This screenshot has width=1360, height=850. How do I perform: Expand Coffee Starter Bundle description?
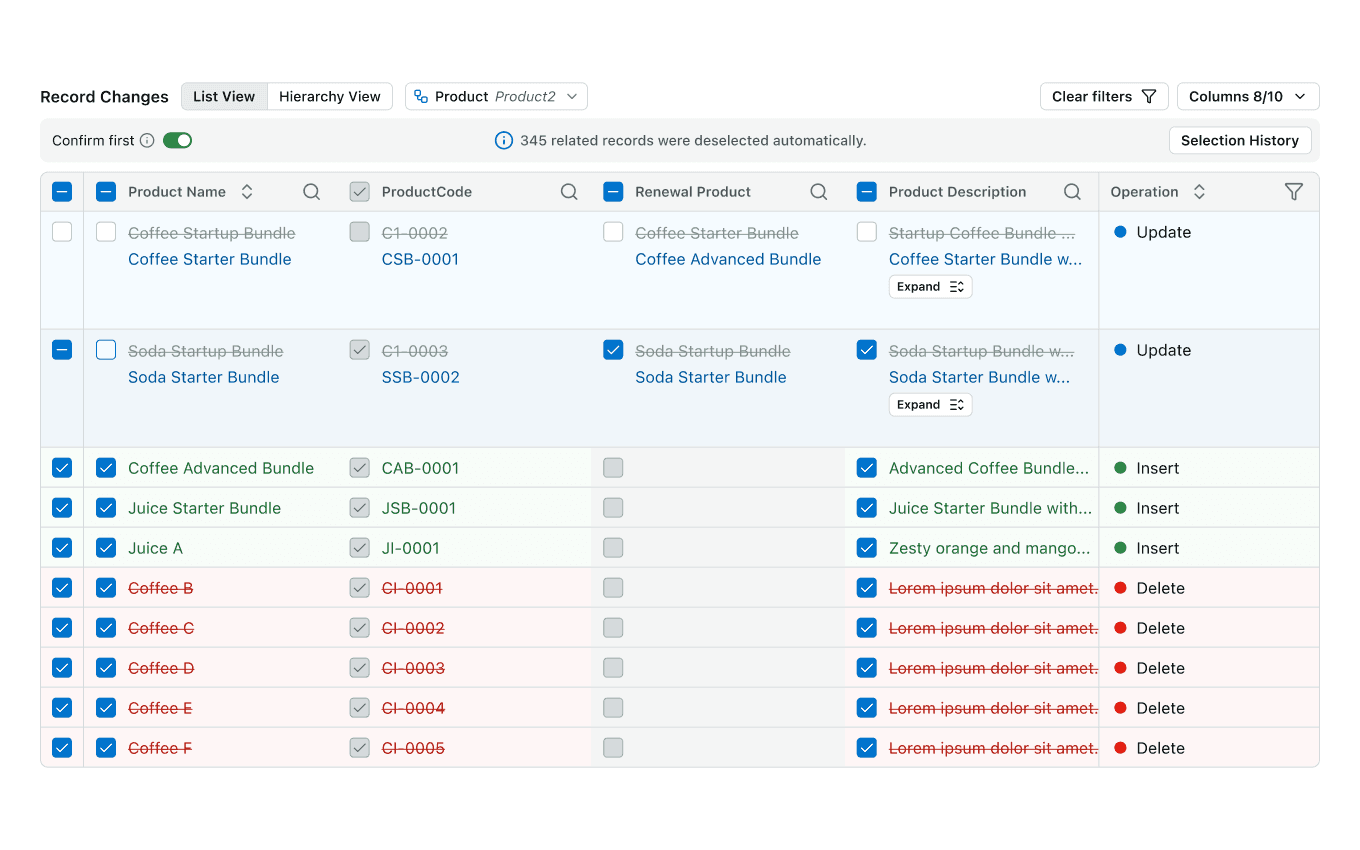[x=930, y=287]
